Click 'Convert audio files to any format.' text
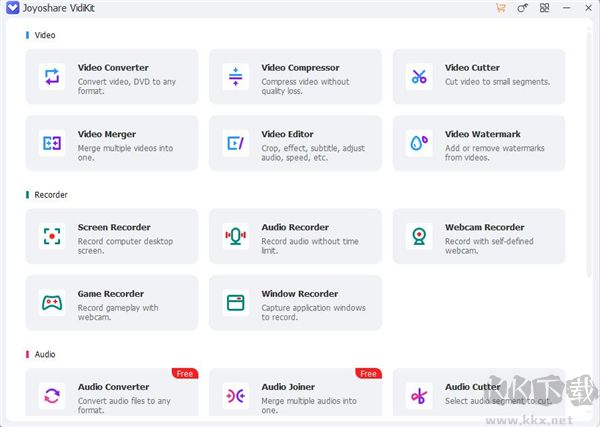 point(124,405)
